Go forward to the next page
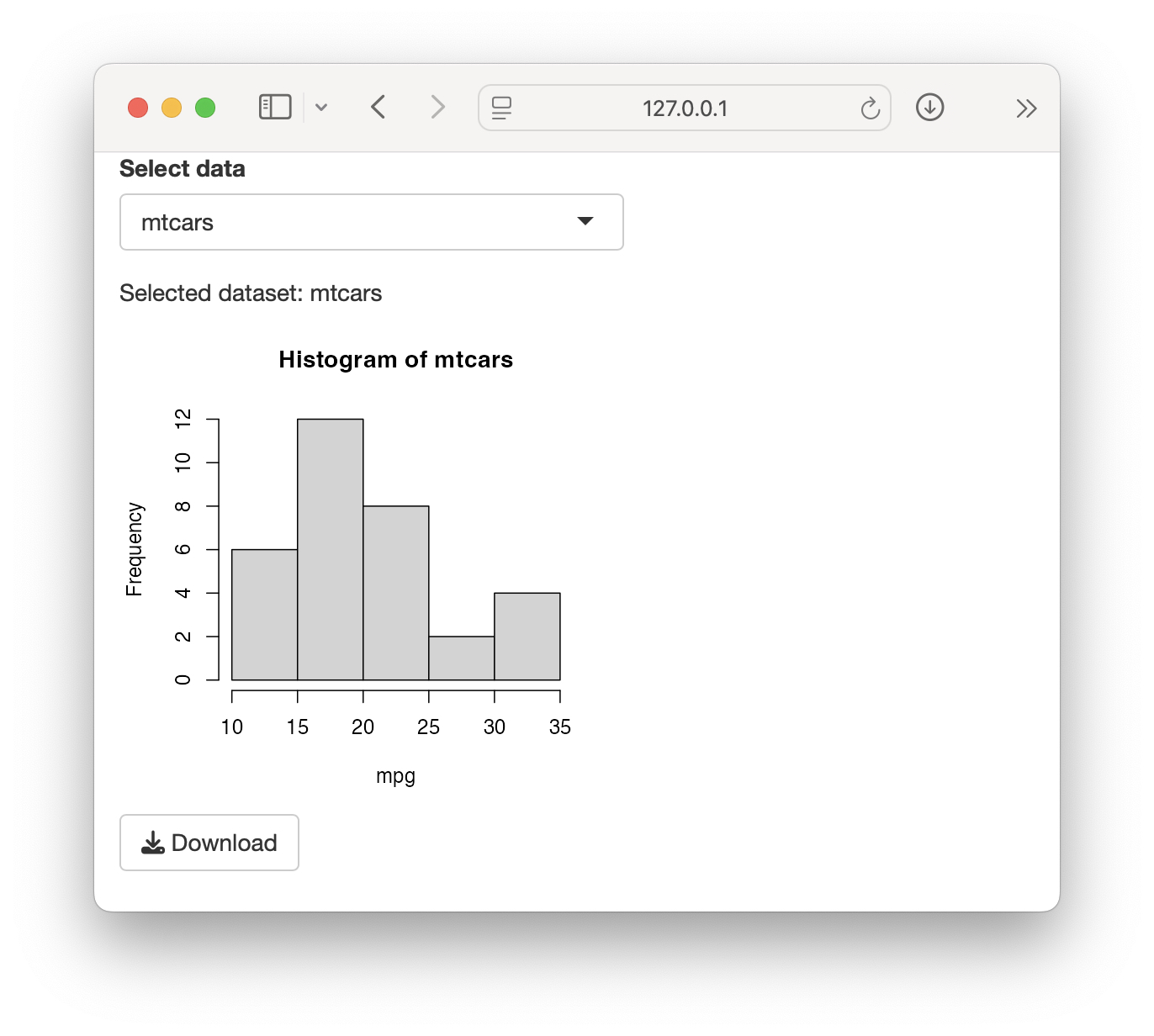The image size is (1154, 1036). click(x=437, y=107)
